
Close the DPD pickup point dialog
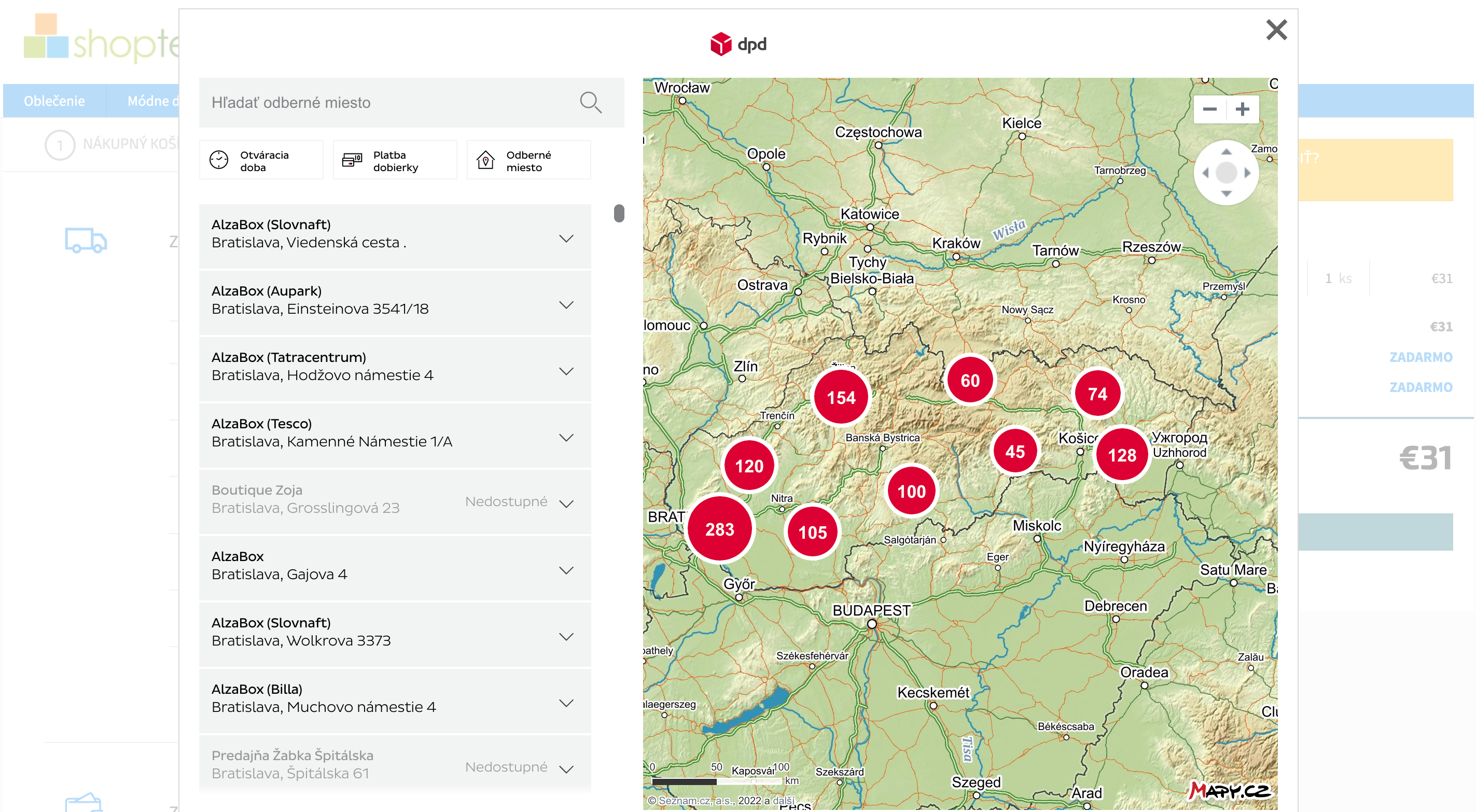[1276, 29]
